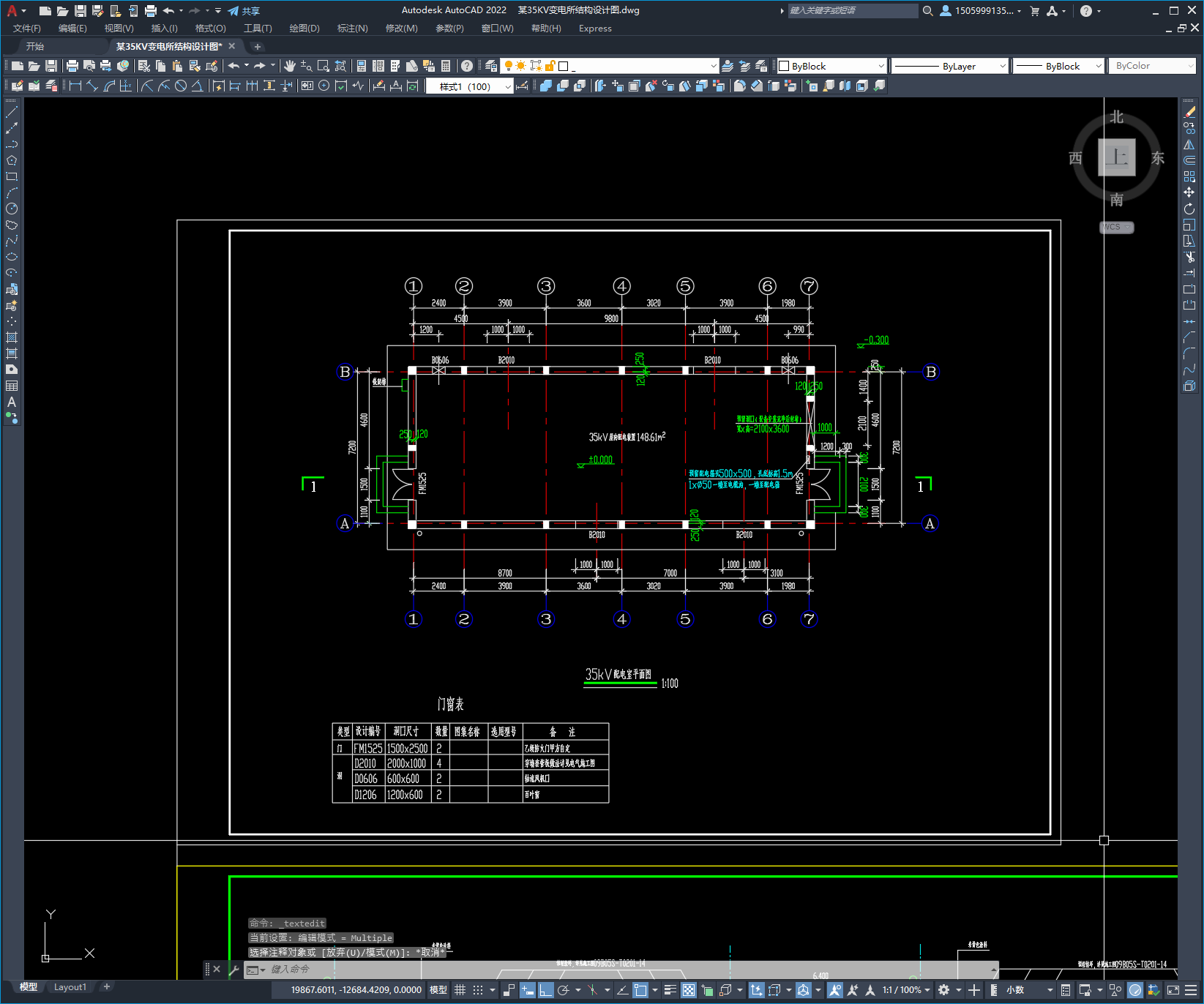Toggle drawing grid display in status bar

[460, 990]
